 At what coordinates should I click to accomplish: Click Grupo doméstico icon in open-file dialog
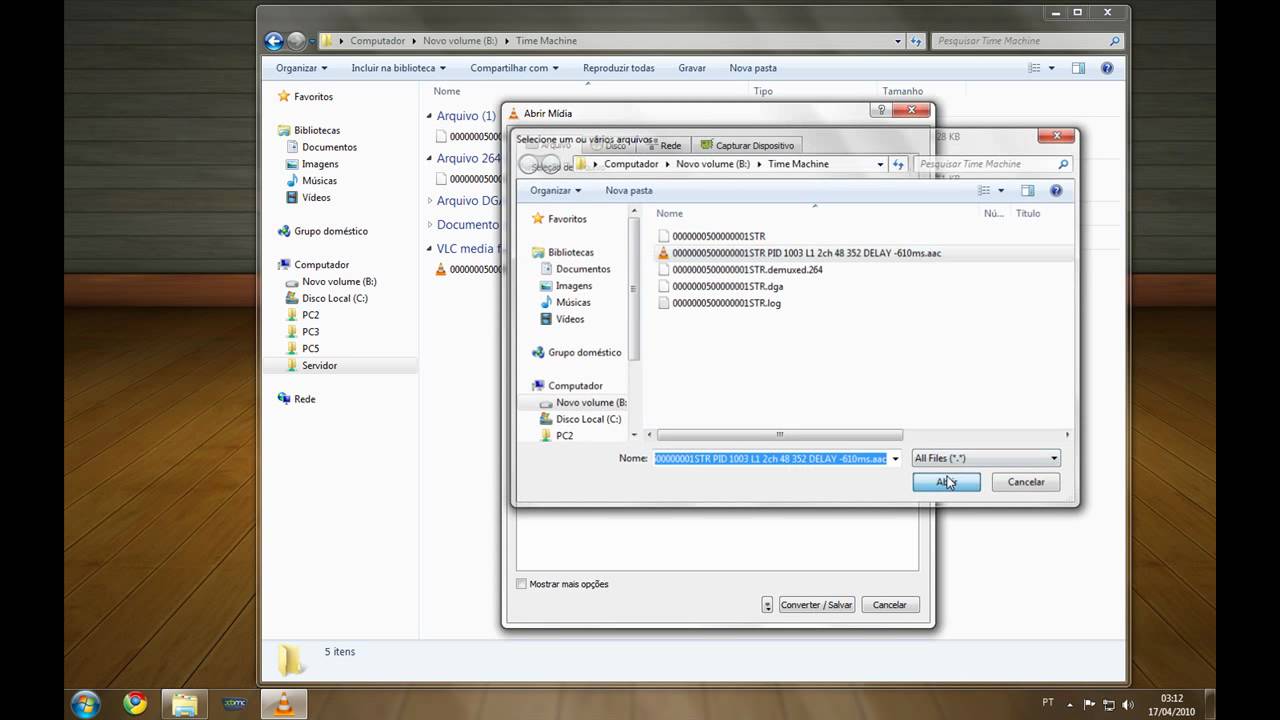pyautogui.click(x=538, y=352)
